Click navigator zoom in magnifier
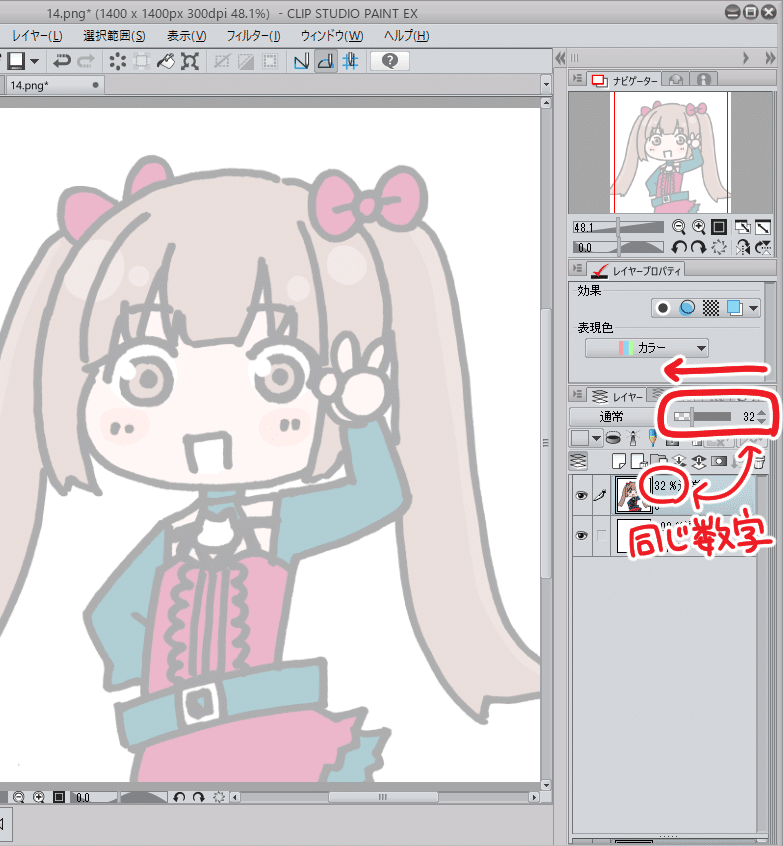 coord(698,227)
